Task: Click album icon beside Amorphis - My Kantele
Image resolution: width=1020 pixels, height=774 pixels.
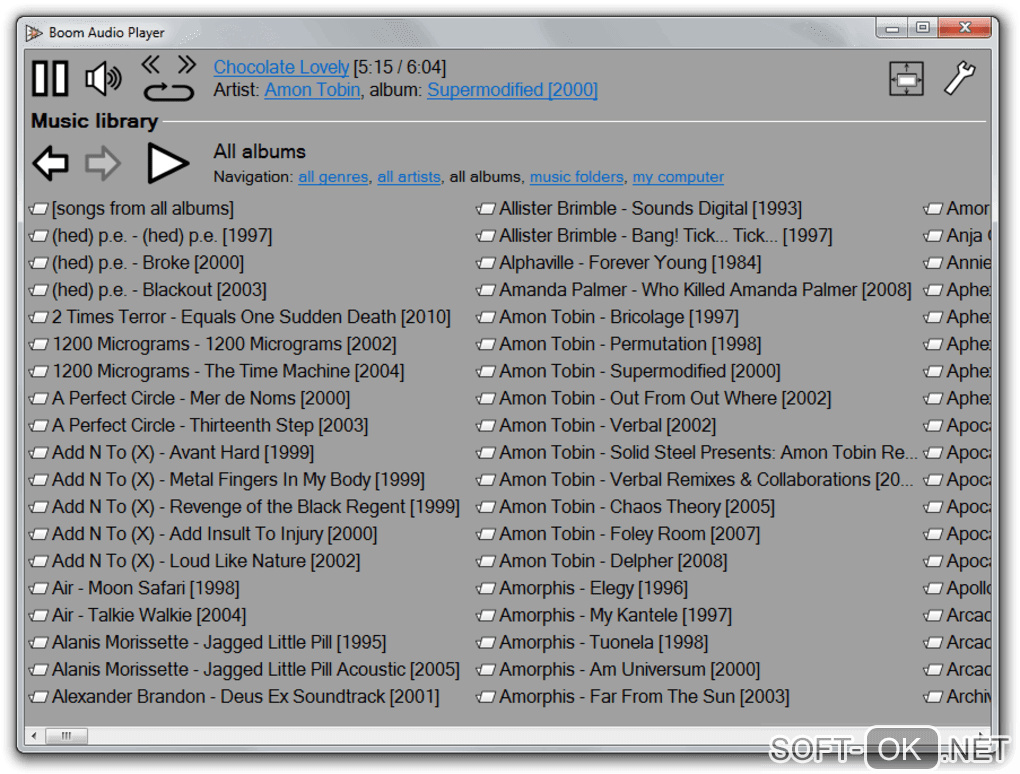Action: pyautogui.click(x=486, y=616)
